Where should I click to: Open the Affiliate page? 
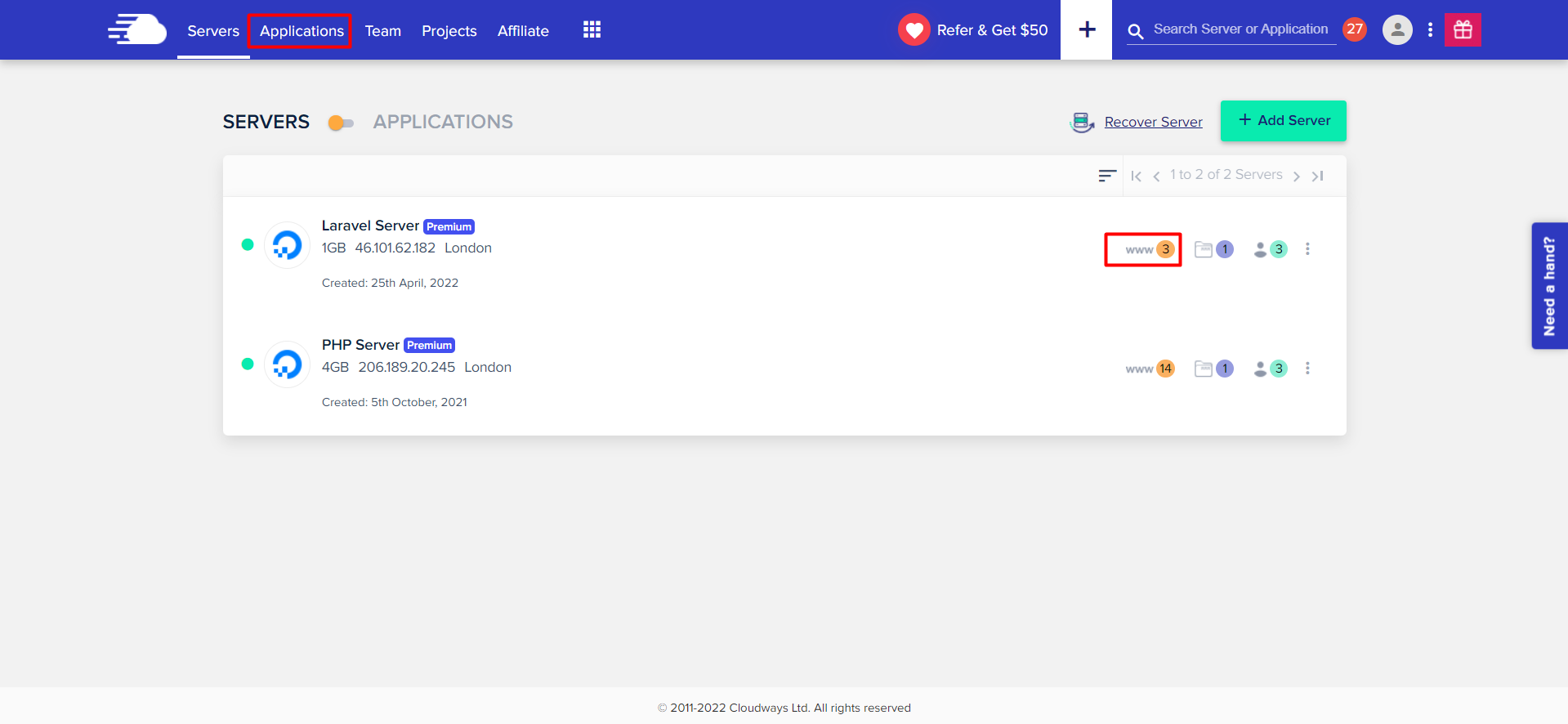(523, 31)
